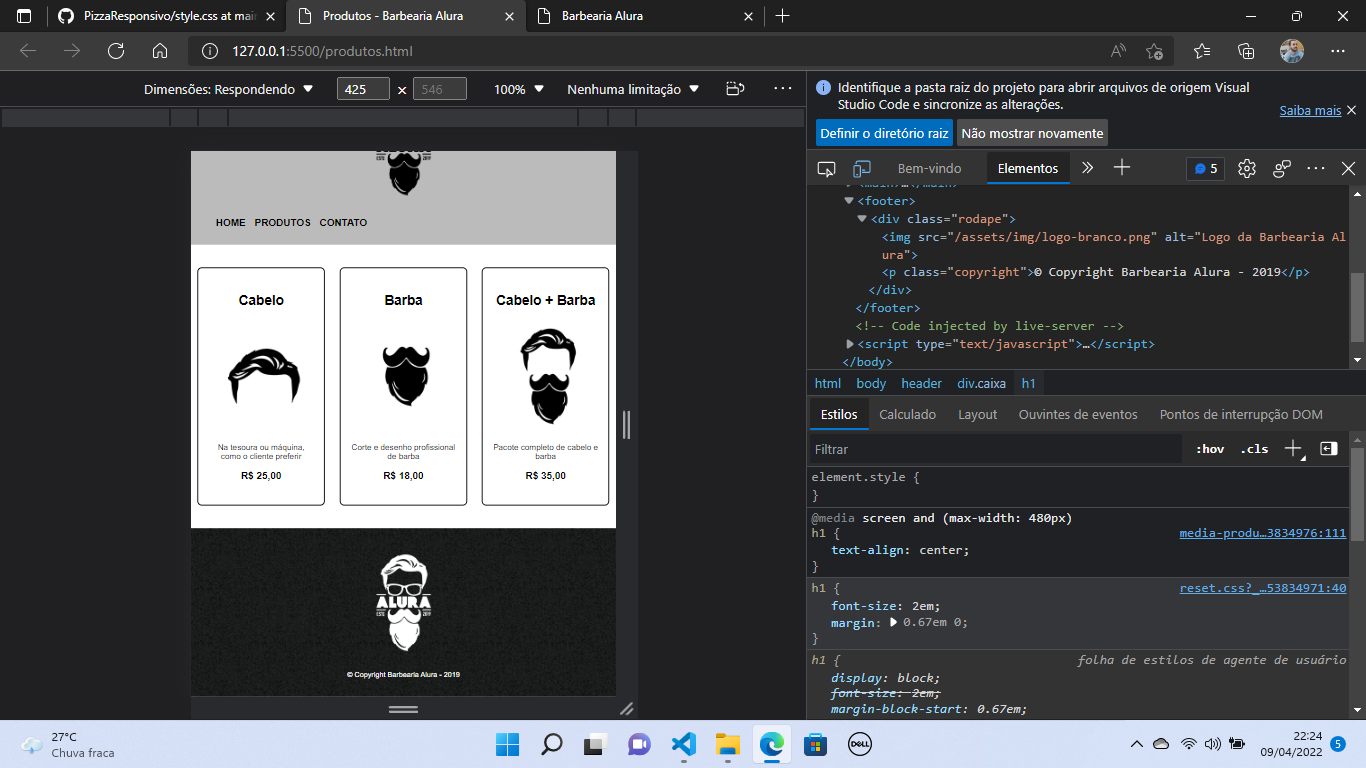Open the Nenhuma limitação throttling dropdown
Screen dimensions: 1366x768
(x=633, y=89)
